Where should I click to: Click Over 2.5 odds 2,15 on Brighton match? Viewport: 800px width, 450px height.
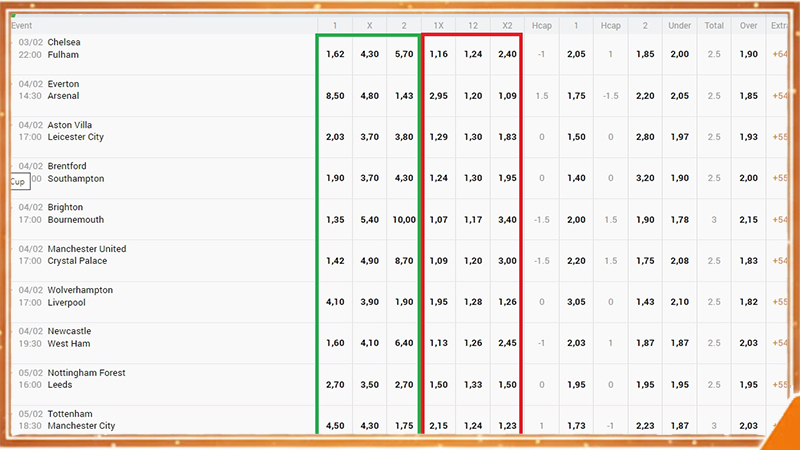(x=748, y=219)
